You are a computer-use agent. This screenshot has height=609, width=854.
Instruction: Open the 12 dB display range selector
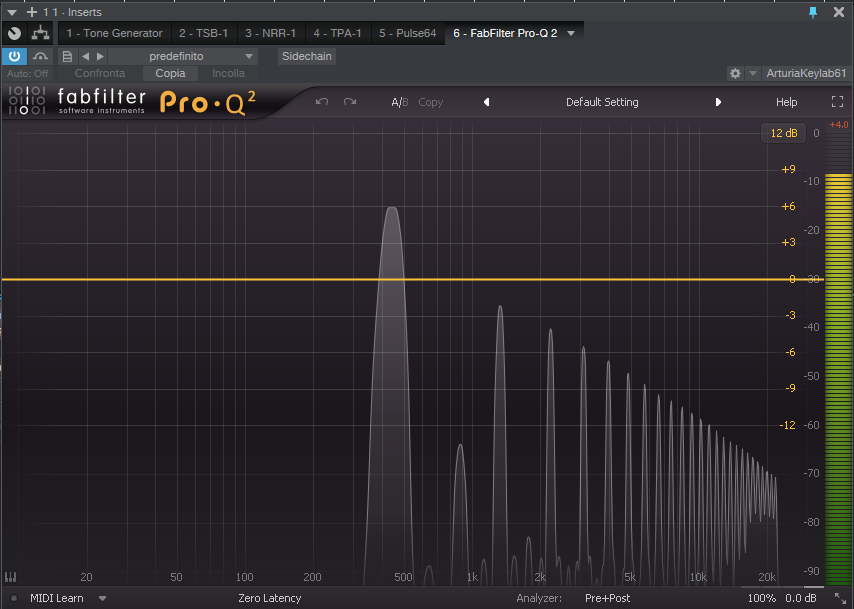click(x=784, y=133)
